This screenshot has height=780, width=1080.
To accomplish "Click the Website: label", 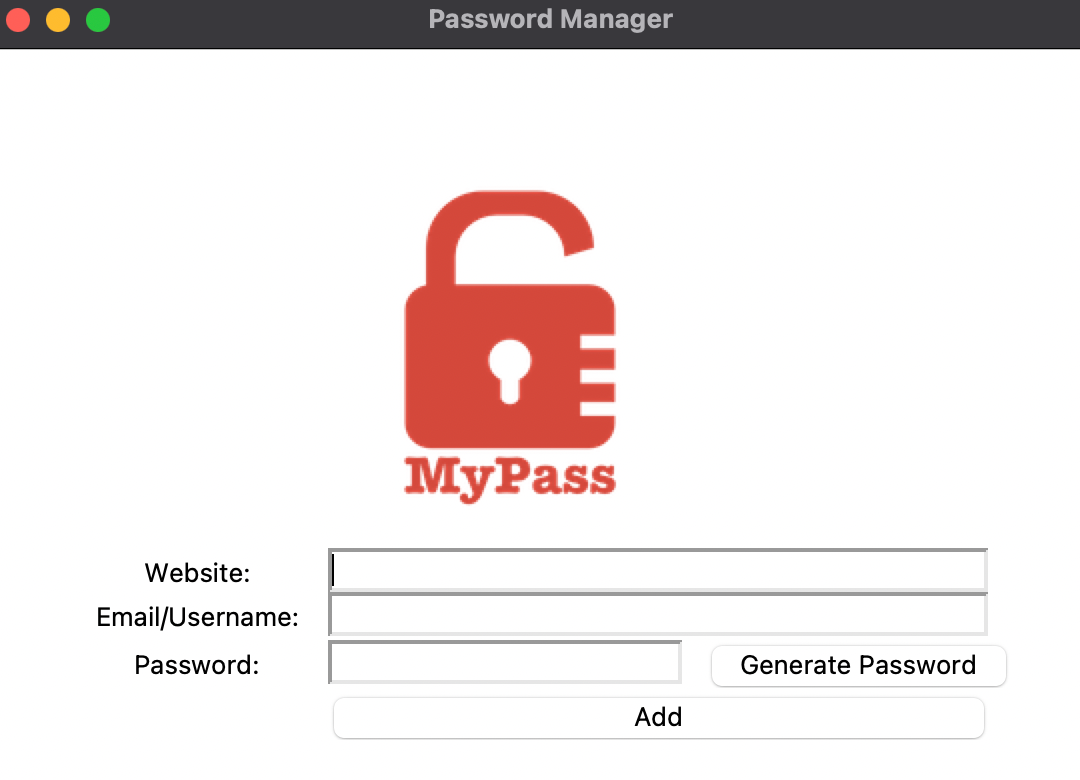I will pyautogui.click(x=196, y=572).
